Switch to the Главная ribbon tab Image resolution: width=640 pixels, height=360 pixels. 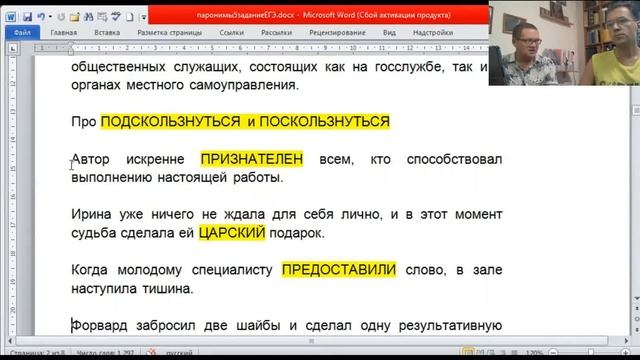(64, 33)
